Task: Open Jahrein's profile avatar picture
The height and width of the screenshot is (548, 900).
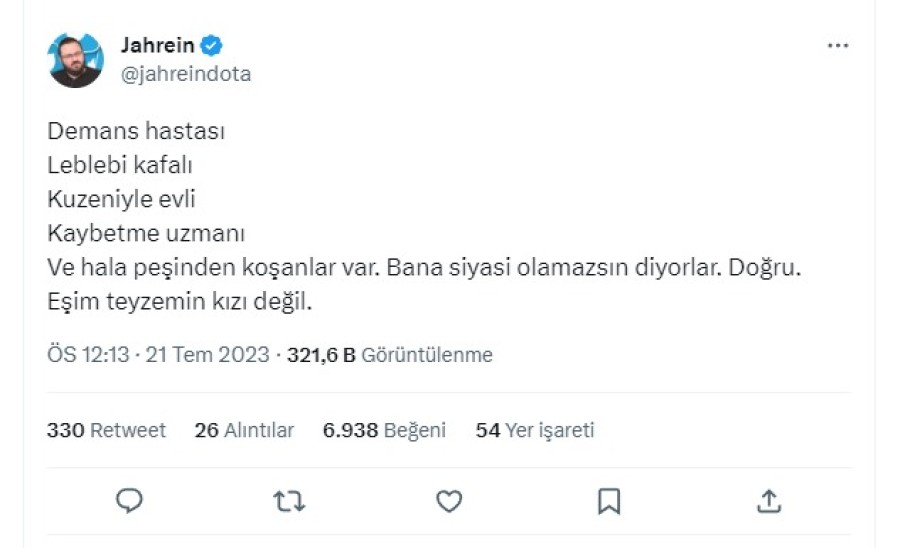Action: point(76,60)
